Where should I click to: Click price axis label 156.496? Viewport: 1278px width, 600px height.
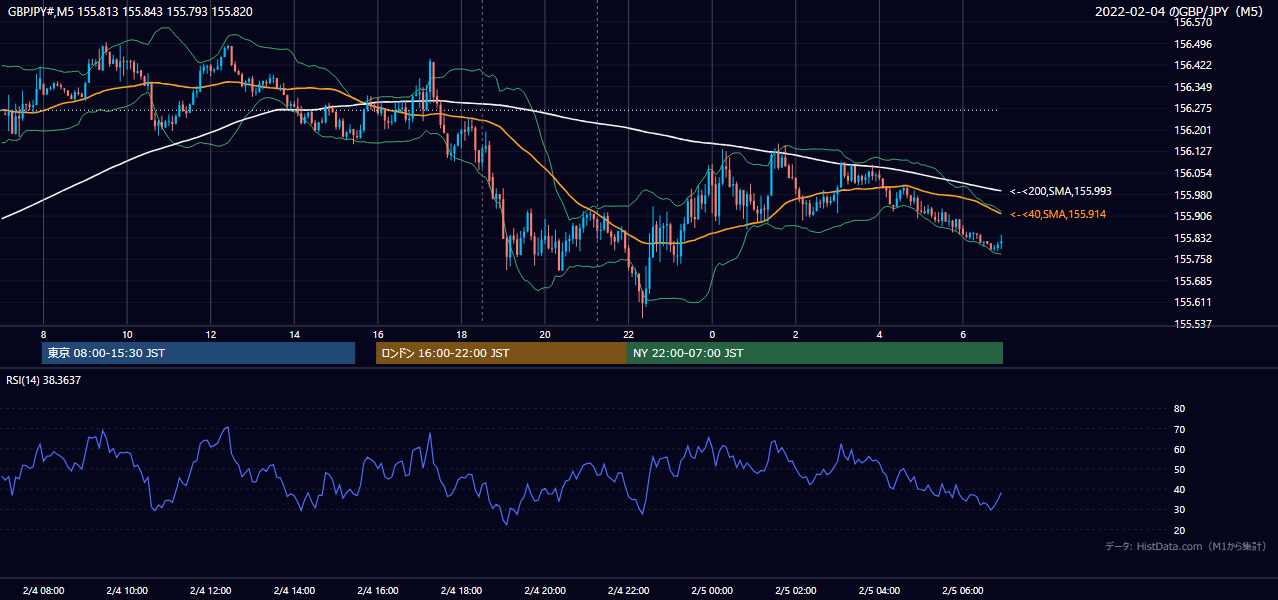click(1193, 44)
